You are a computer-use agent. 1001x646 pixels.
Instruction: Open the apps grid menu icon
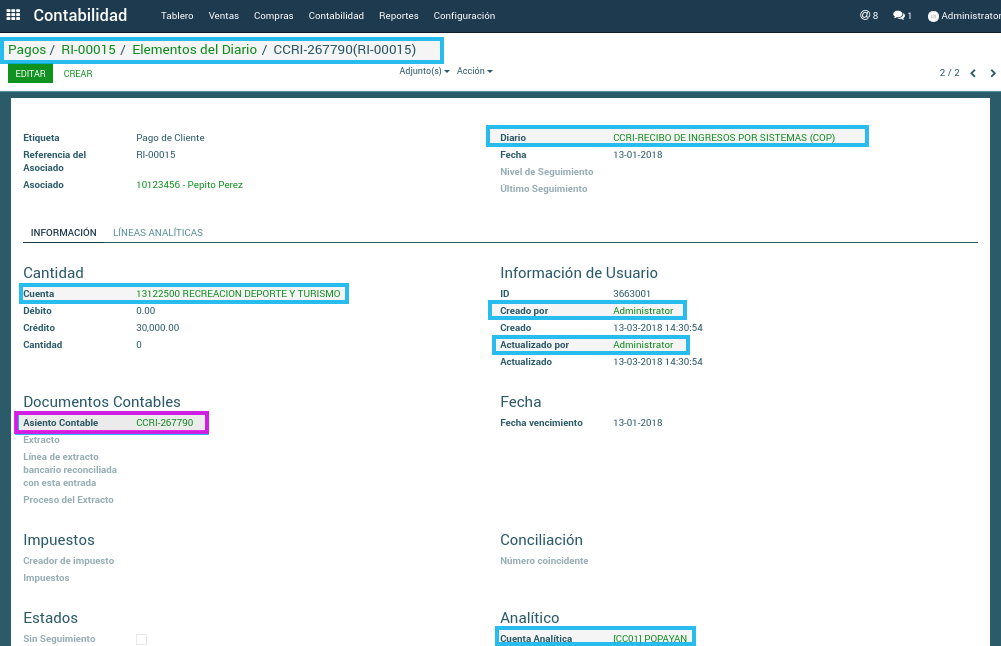tap(13, 16)
